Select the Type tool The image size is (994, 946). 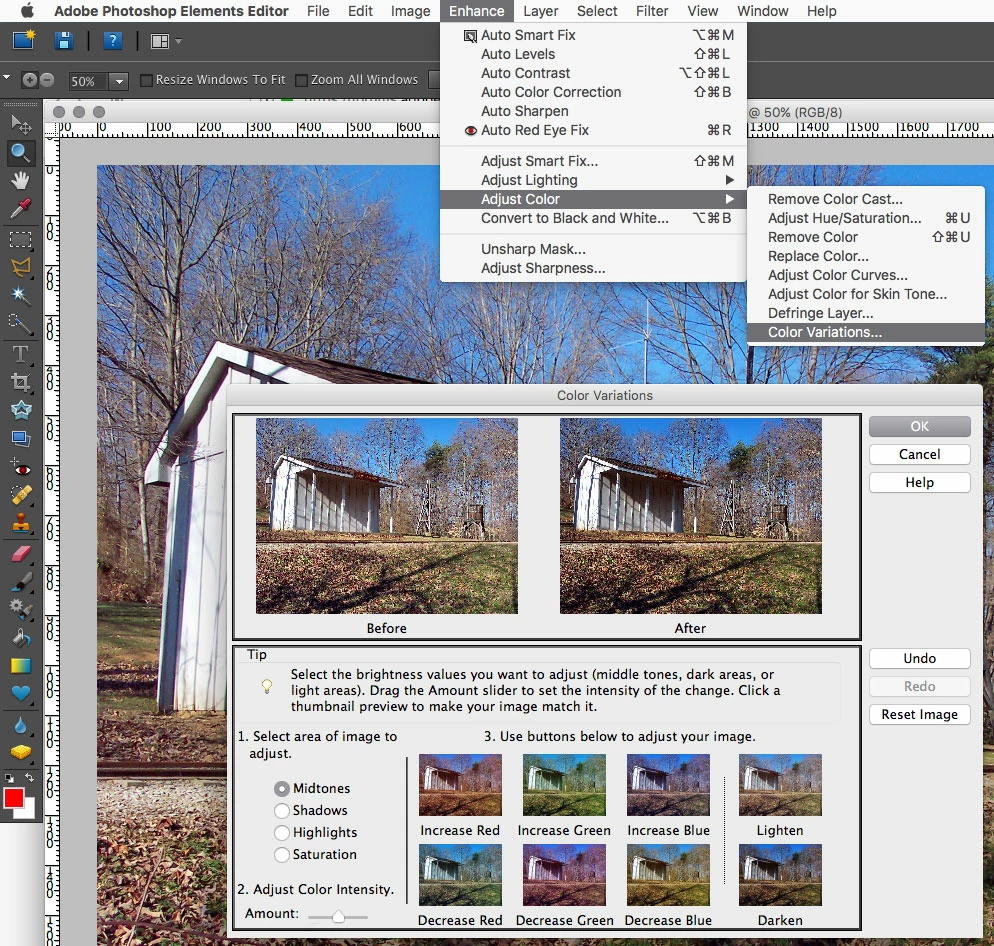20,354
